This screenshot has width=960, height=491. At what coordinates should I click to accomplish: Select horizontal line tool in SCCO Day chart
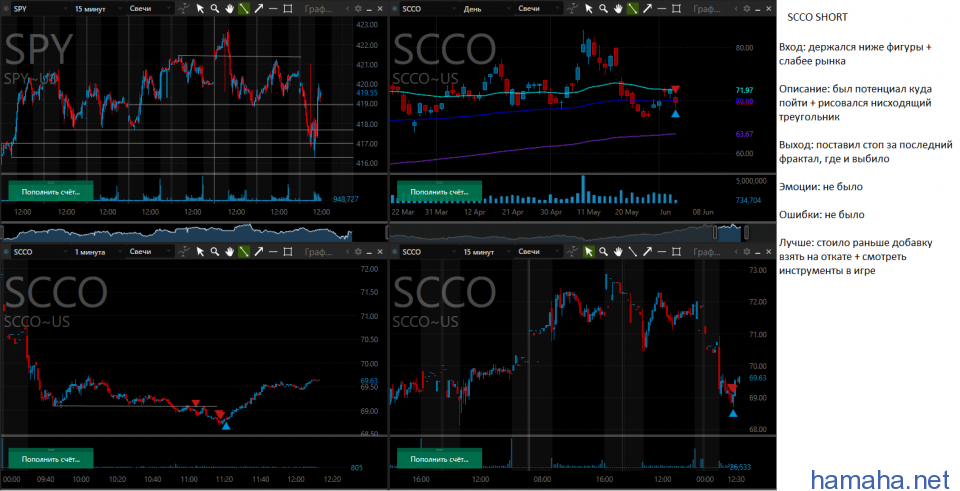[x=661, y=9]
